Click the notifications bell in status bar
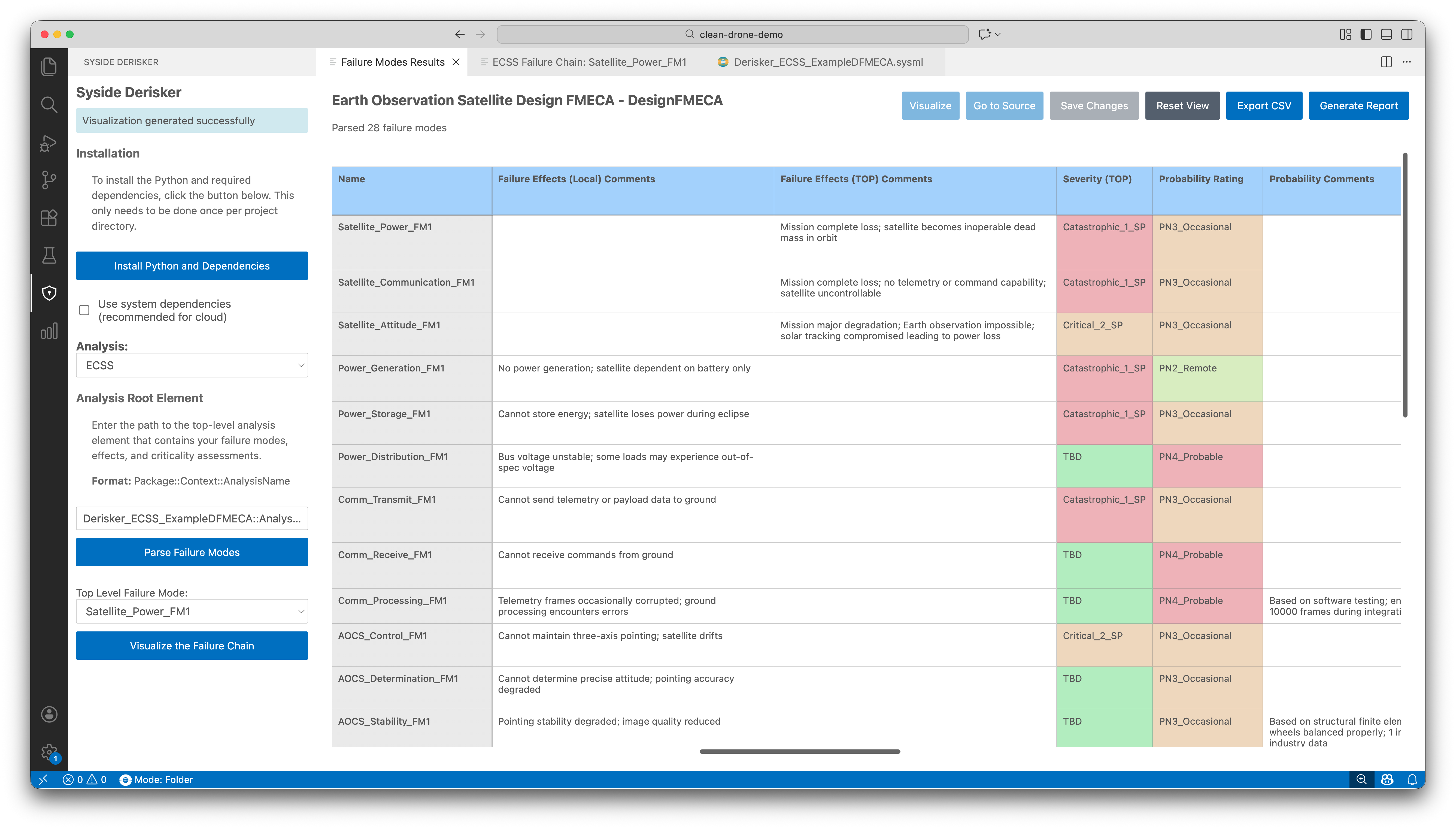Screen dimensions: 1456x829 [1412, 780]
